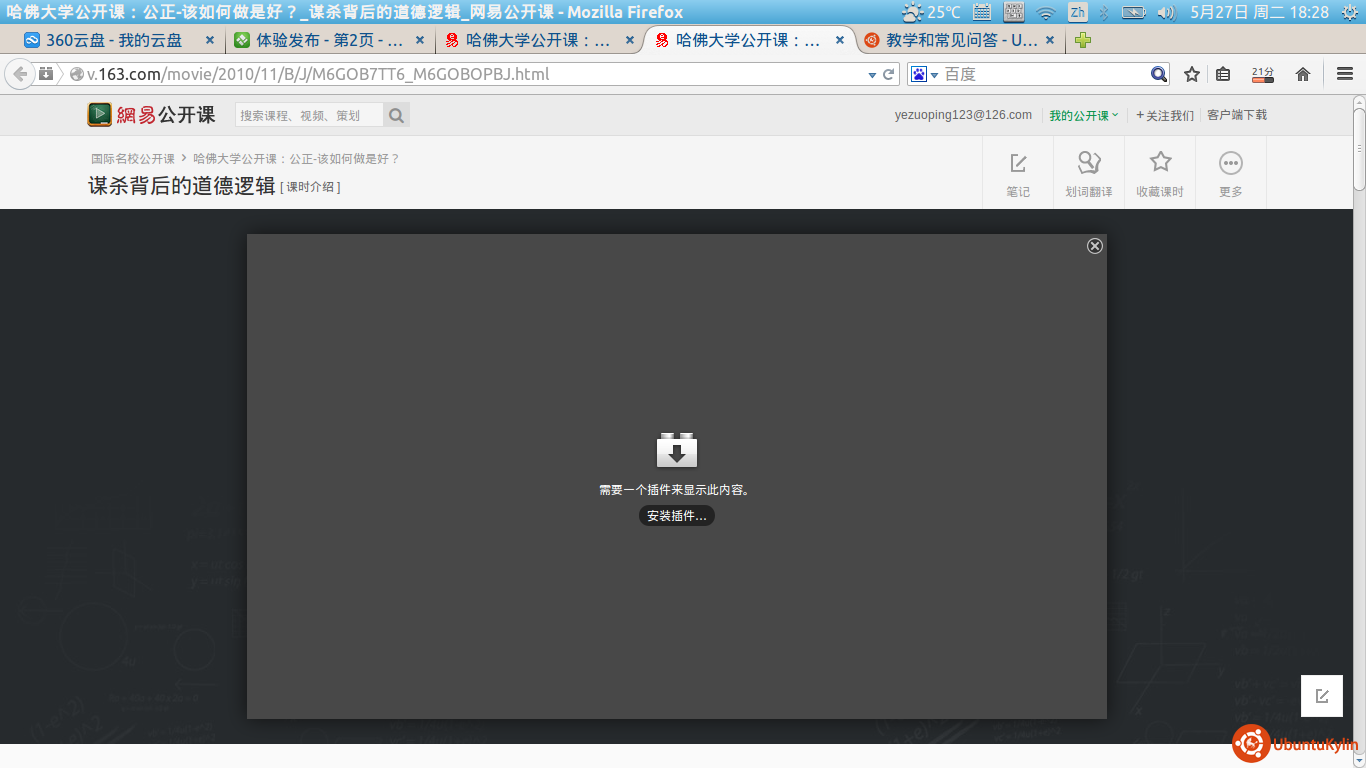Screen dimensions: 1366x768
Task: Open a new tab with plus button
Action: coord(1083,40)
